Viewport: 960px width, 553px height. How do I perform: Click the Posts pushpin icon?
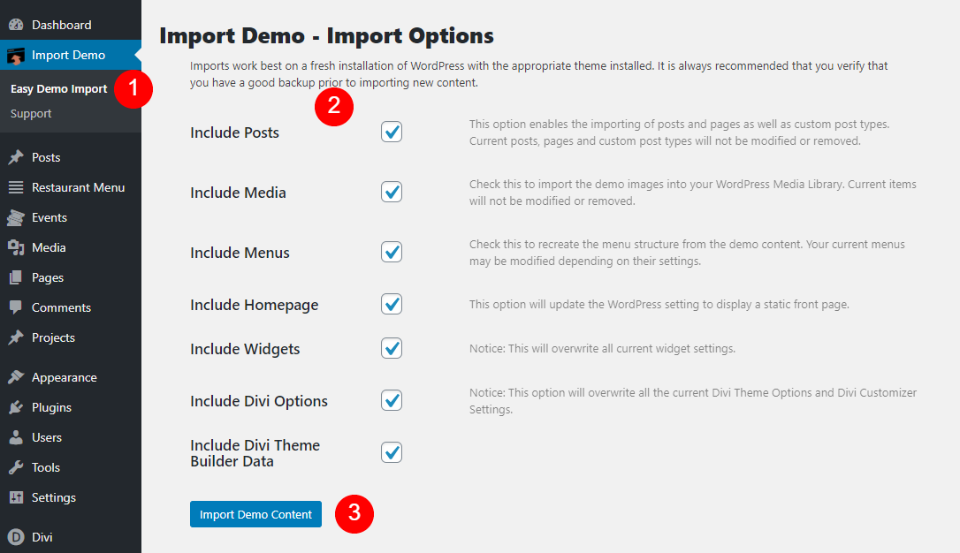(x=16, y=158)
